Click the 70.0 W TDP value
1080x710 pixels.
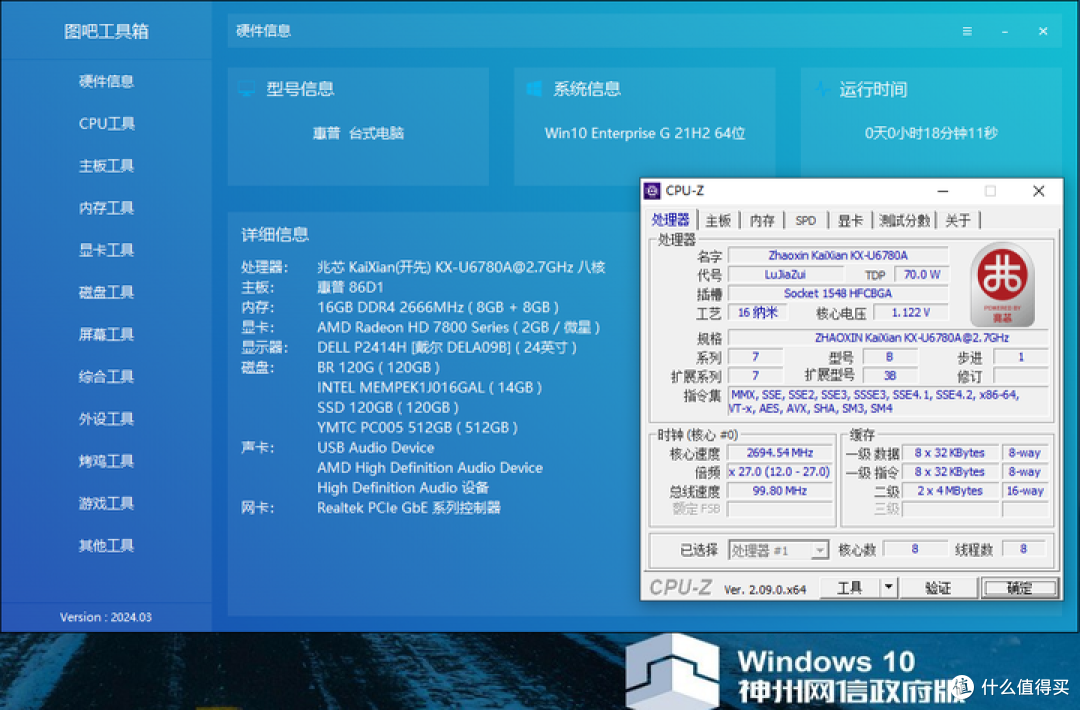[x=922, y=275]
